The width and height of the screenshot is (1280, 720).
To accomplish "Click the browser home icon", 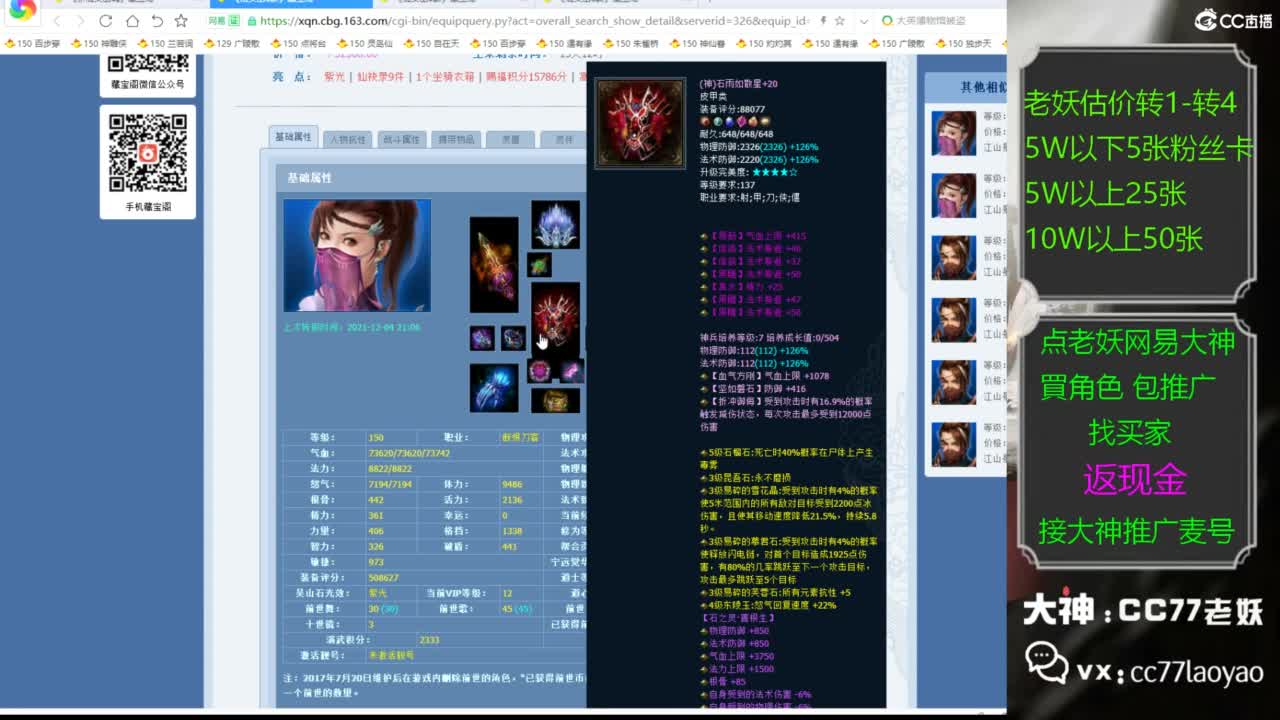I will coord(132,20).
